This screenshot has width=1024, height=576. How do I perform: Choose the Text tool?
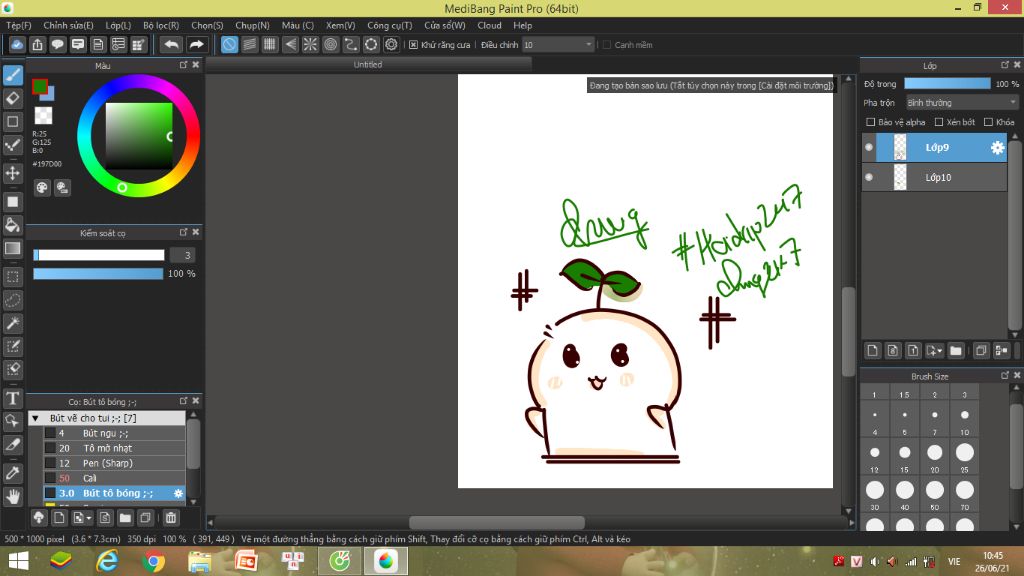click(x=13, y=398)
